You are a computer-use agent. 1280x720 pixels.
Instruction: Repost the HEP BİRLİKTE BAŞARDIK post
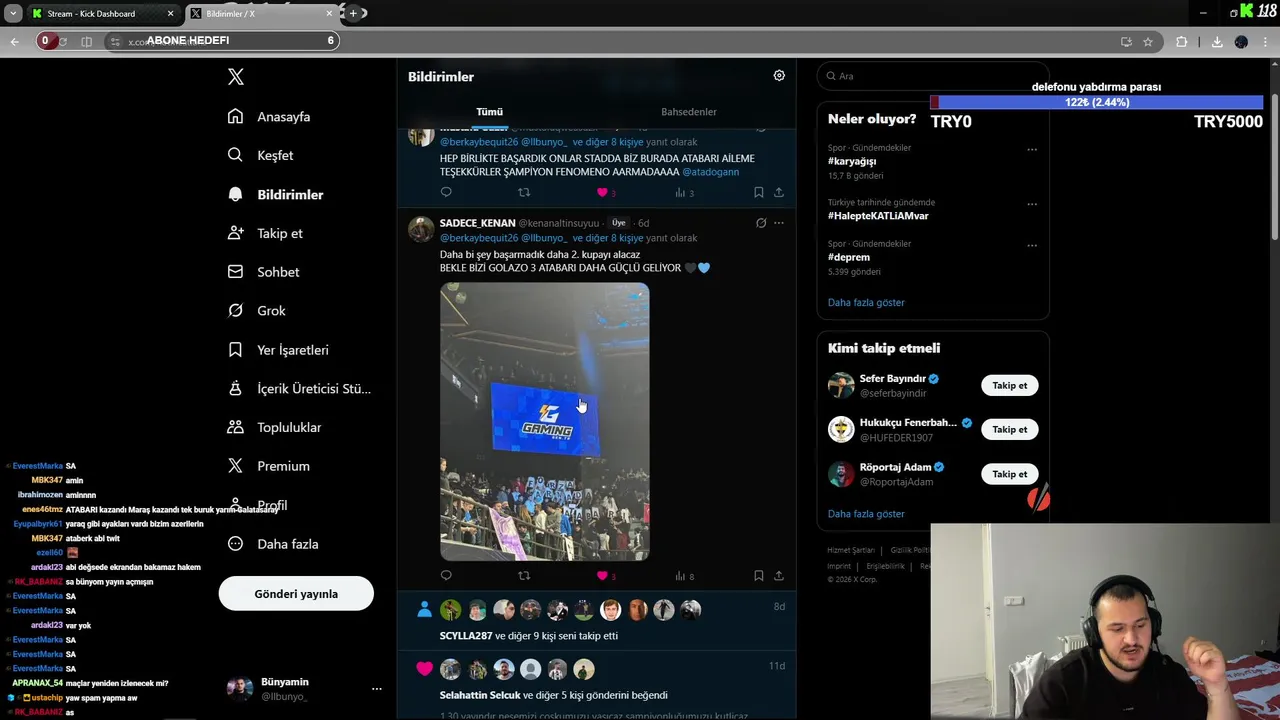524,192
